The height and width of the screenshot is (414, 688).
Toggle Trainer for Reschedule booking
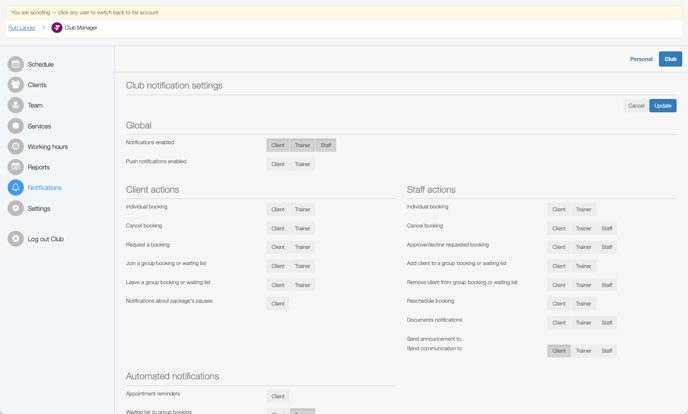pyautogui.click(x=583, y=303)
